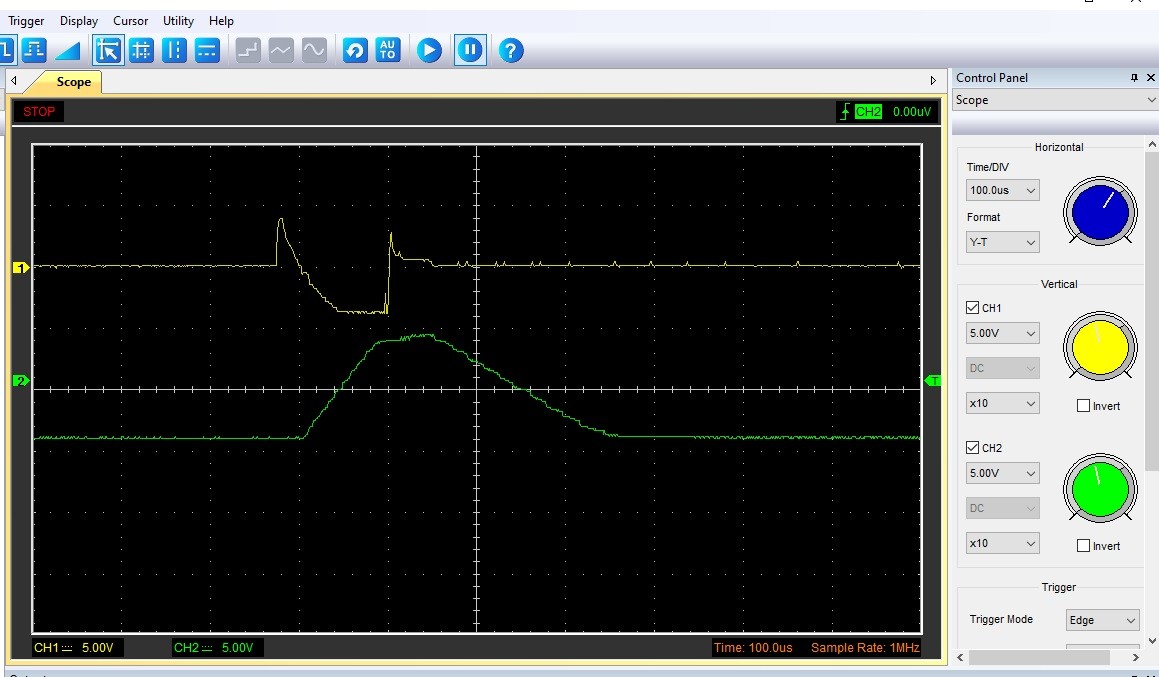The height and width of the screenshot is (677, 1159).
Task: Open the Cursor menu
Action: [130, 20]
